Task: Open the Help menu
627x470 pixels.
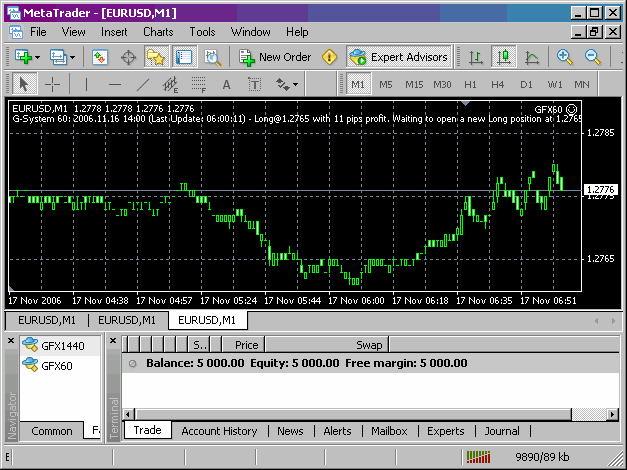Action: tap(297, 32)
